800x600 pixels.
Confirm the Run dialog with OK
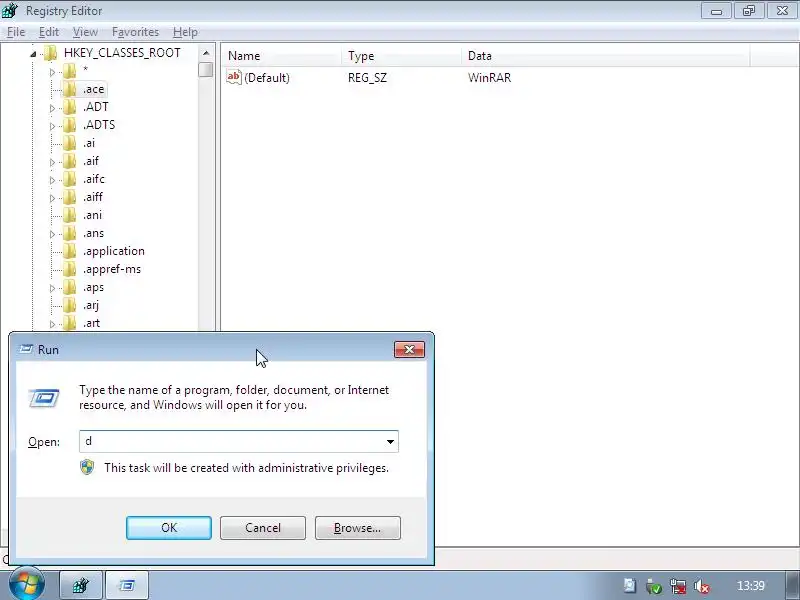click(169, 528)
